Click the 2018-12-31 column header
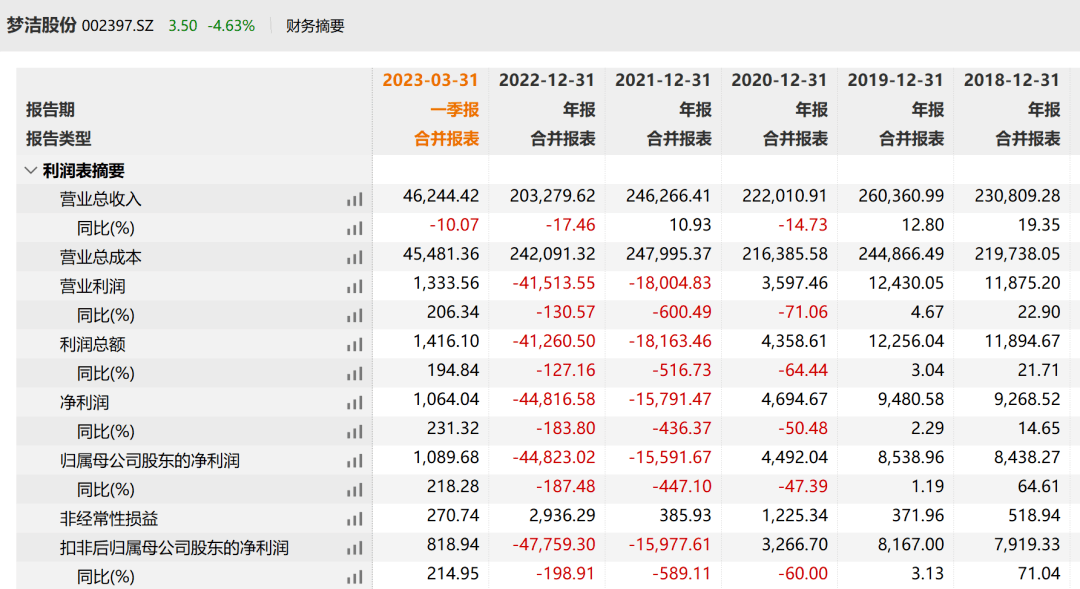Image resolution: width=1080 pixels, height=589 pixels. click(x=1011, y=80)
